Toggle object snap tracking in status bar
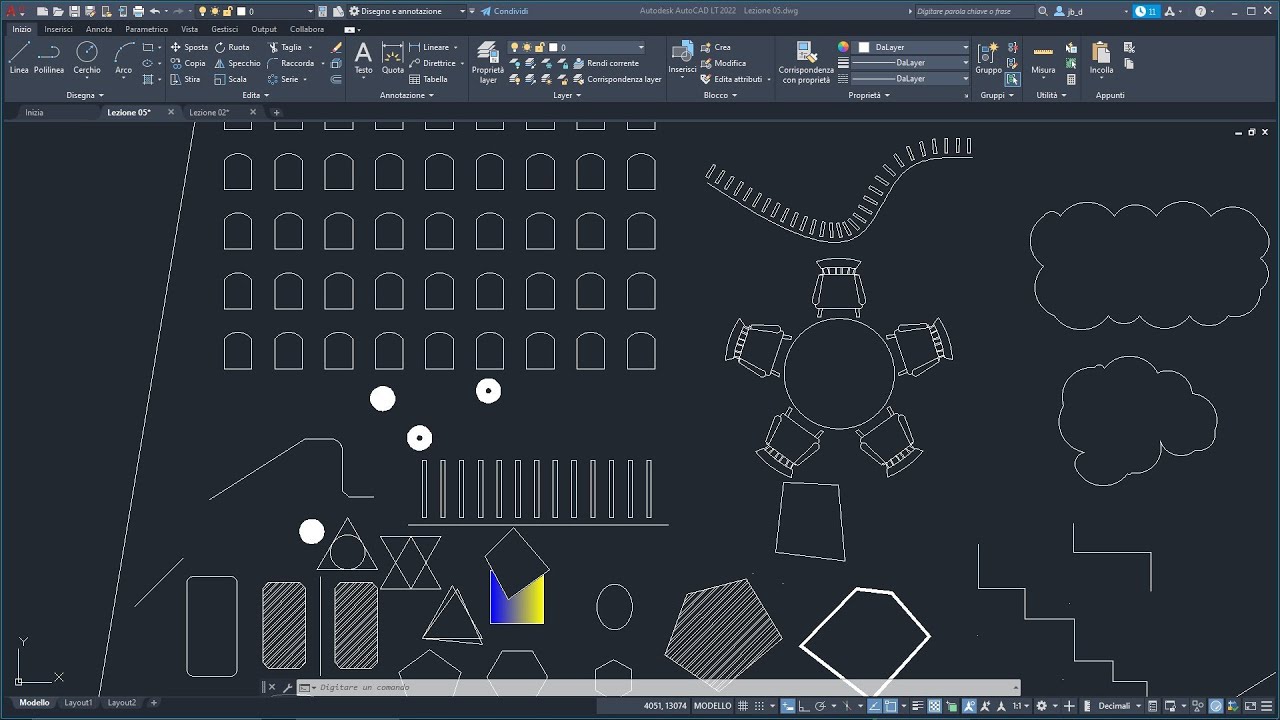 click(874, 706)
